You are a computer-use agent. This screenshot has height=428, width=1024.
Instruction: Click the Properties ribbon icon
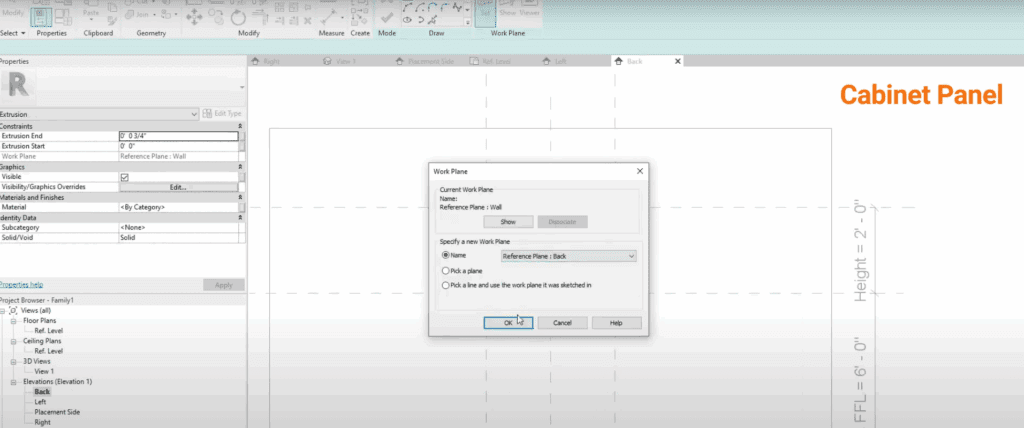tap(43, 14)
